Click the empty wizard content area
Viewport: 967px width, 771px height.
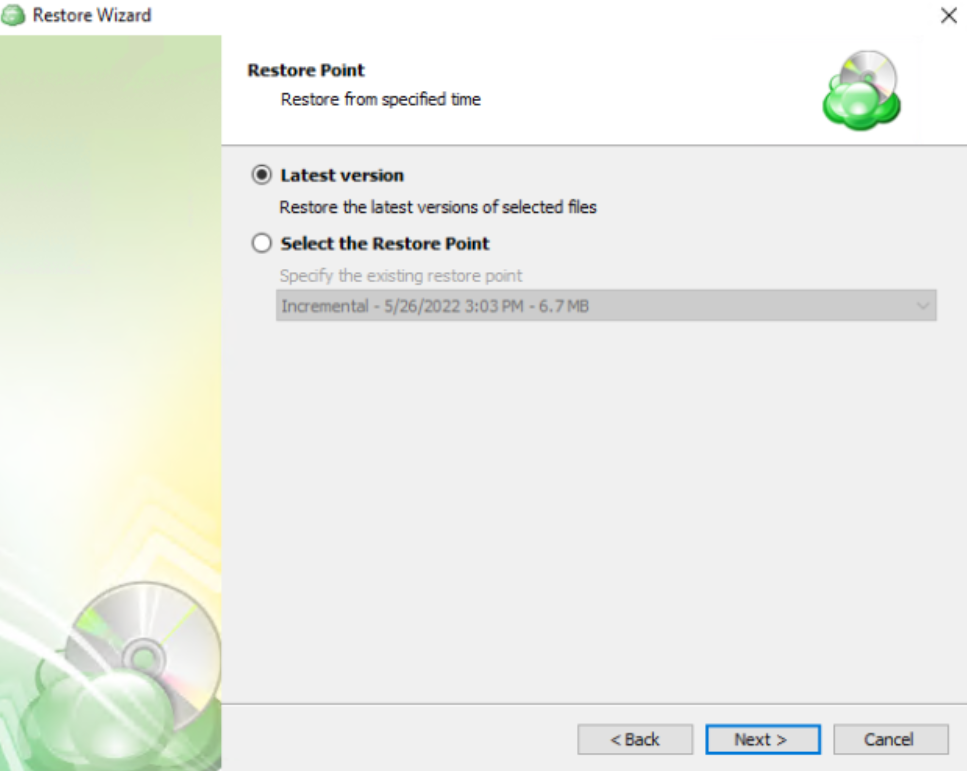pos(594,512)
